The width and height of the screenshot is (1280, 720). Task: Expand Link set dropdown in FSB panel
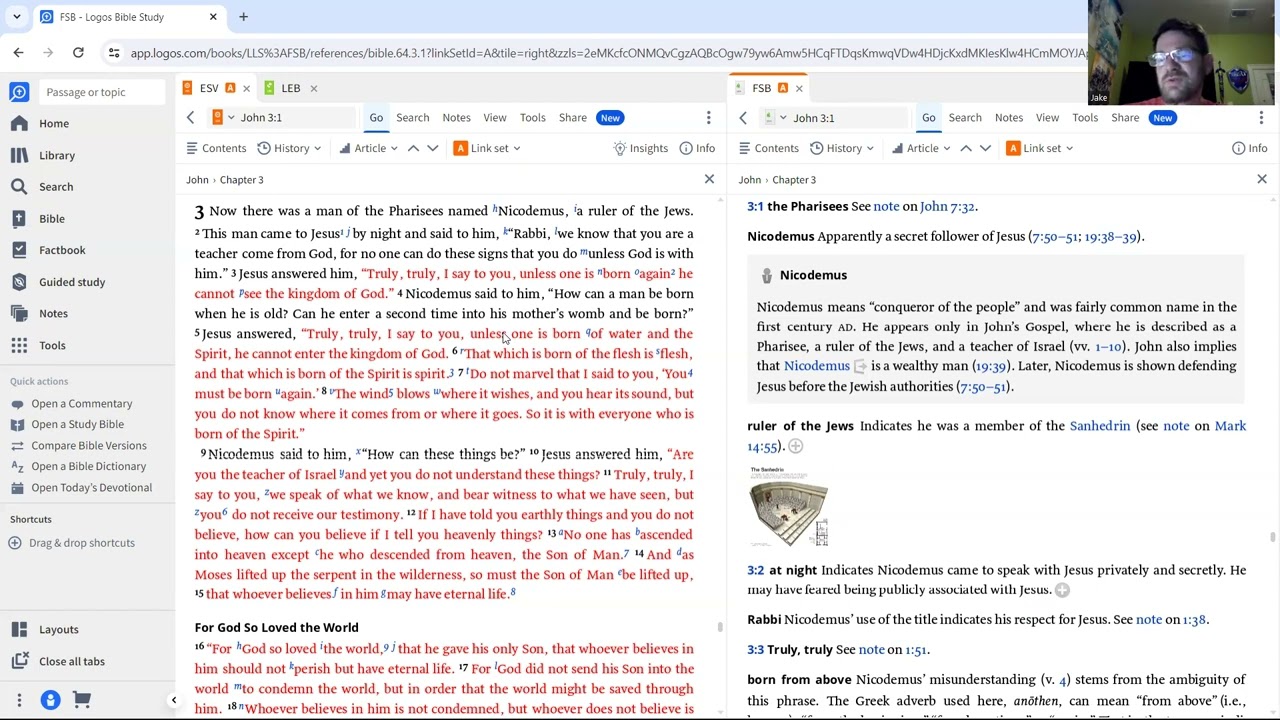1040,148
